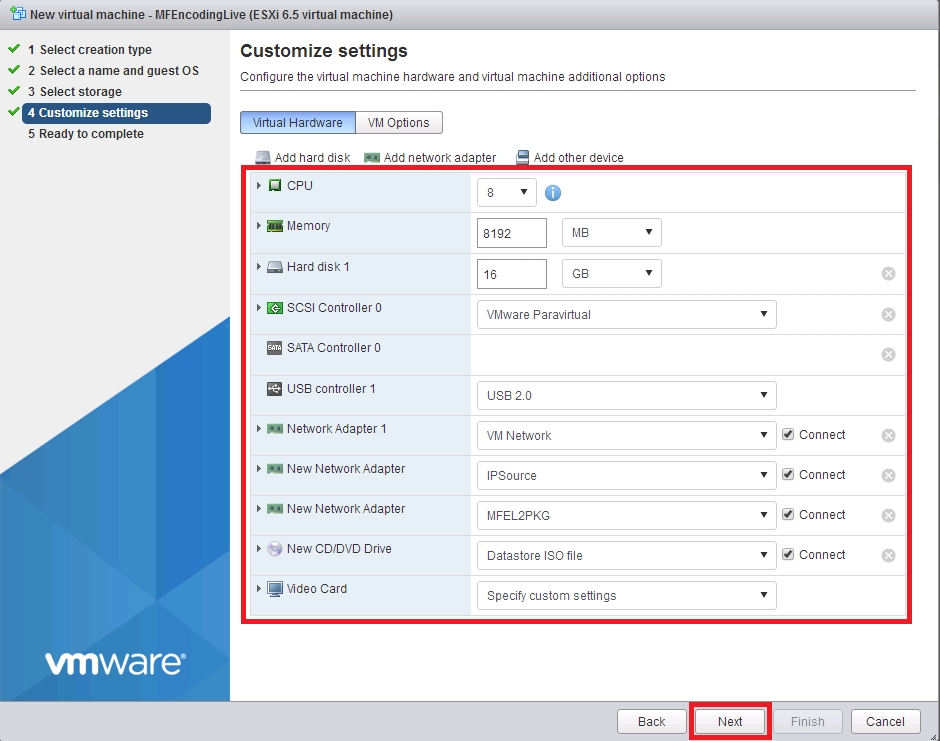Click the Add network adapter icon
Image resolution: width=940 pixels, height=741 pixels.
[x=372, y=157]
